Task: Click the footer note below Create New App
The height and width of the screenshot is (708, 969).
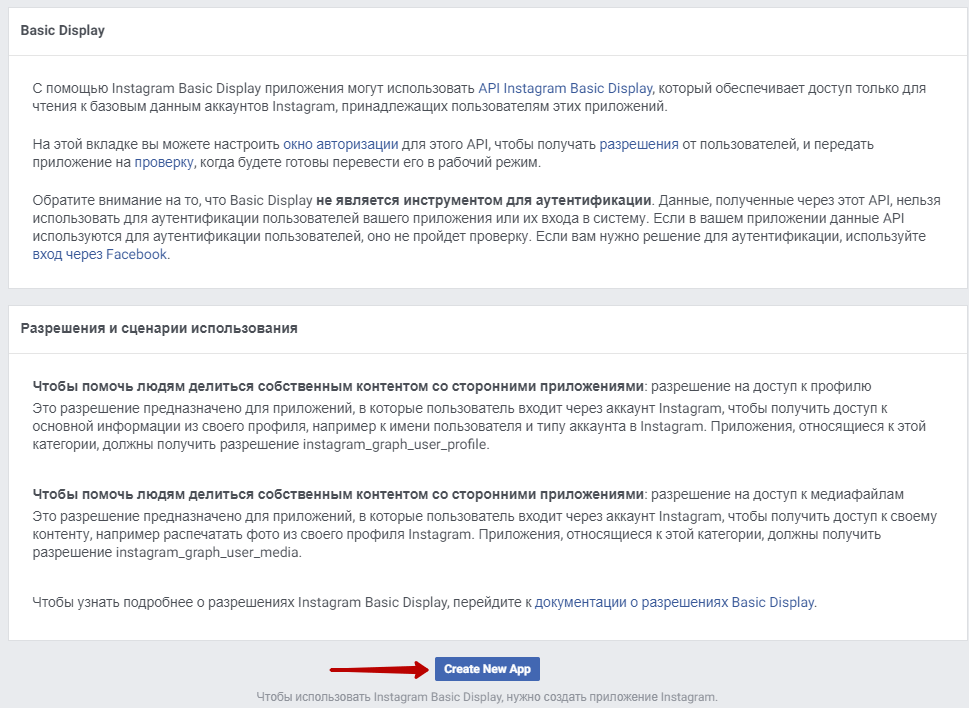Action: tap(487, 696)
